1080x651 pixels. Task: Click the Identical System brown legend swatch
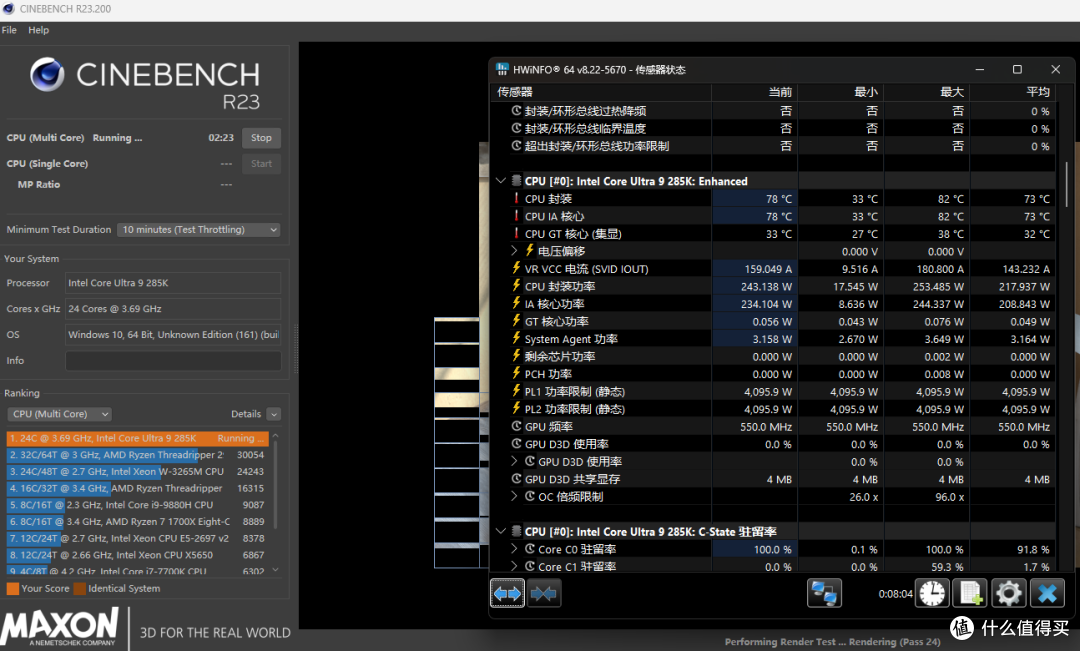click(x=80, y=588)
